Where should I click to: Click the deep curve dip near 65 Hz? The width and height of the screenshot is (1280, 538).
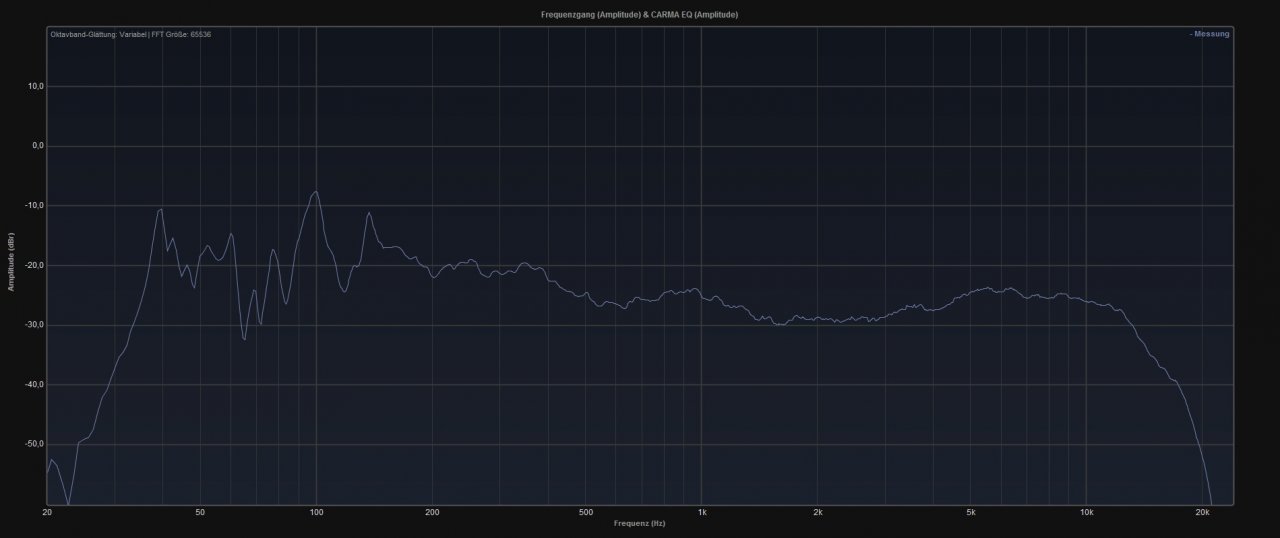pyautogui.click(x=244, y=339)
